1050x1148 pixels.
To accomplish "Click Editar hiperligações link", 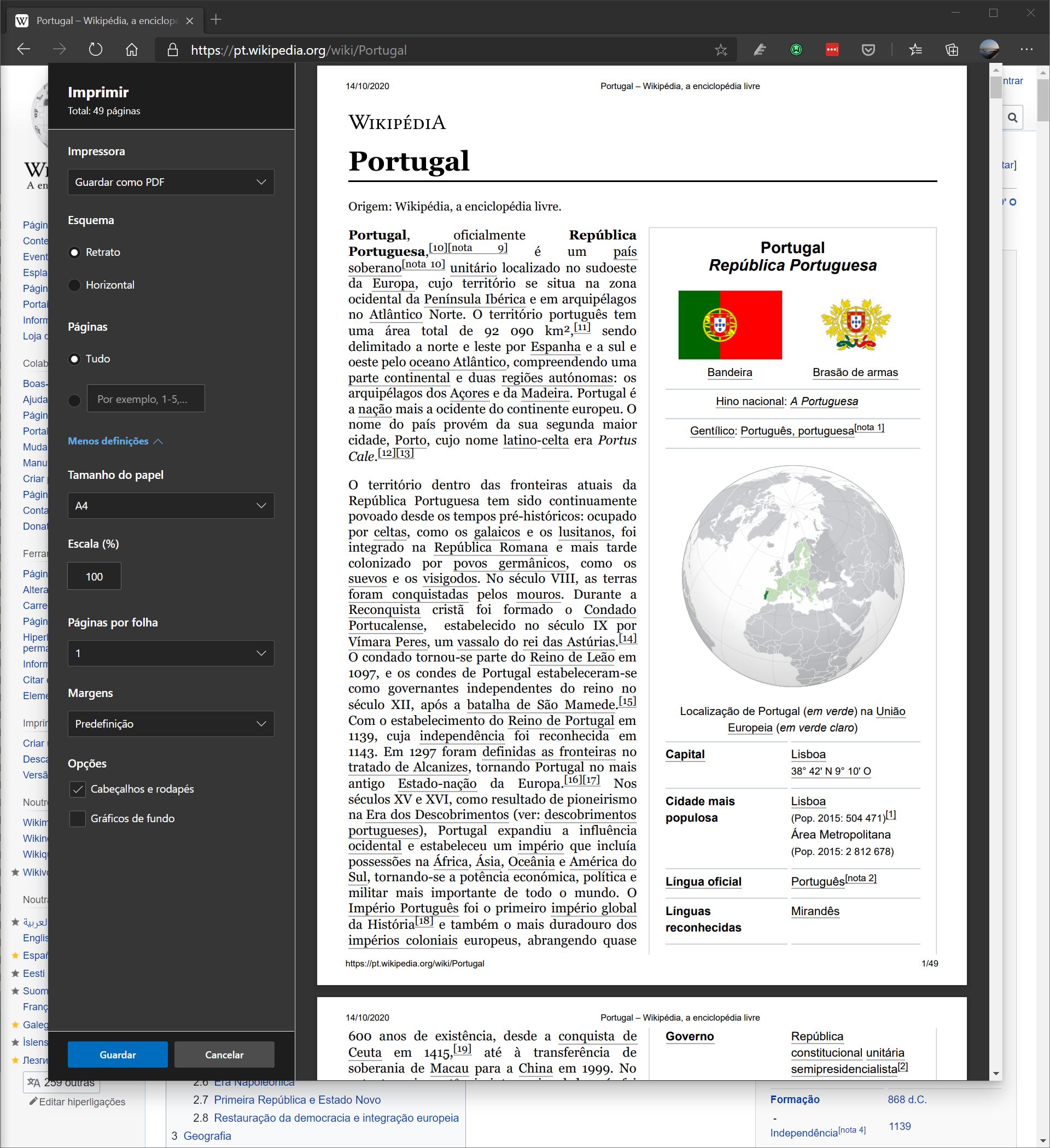I will tap(82, 1102).
